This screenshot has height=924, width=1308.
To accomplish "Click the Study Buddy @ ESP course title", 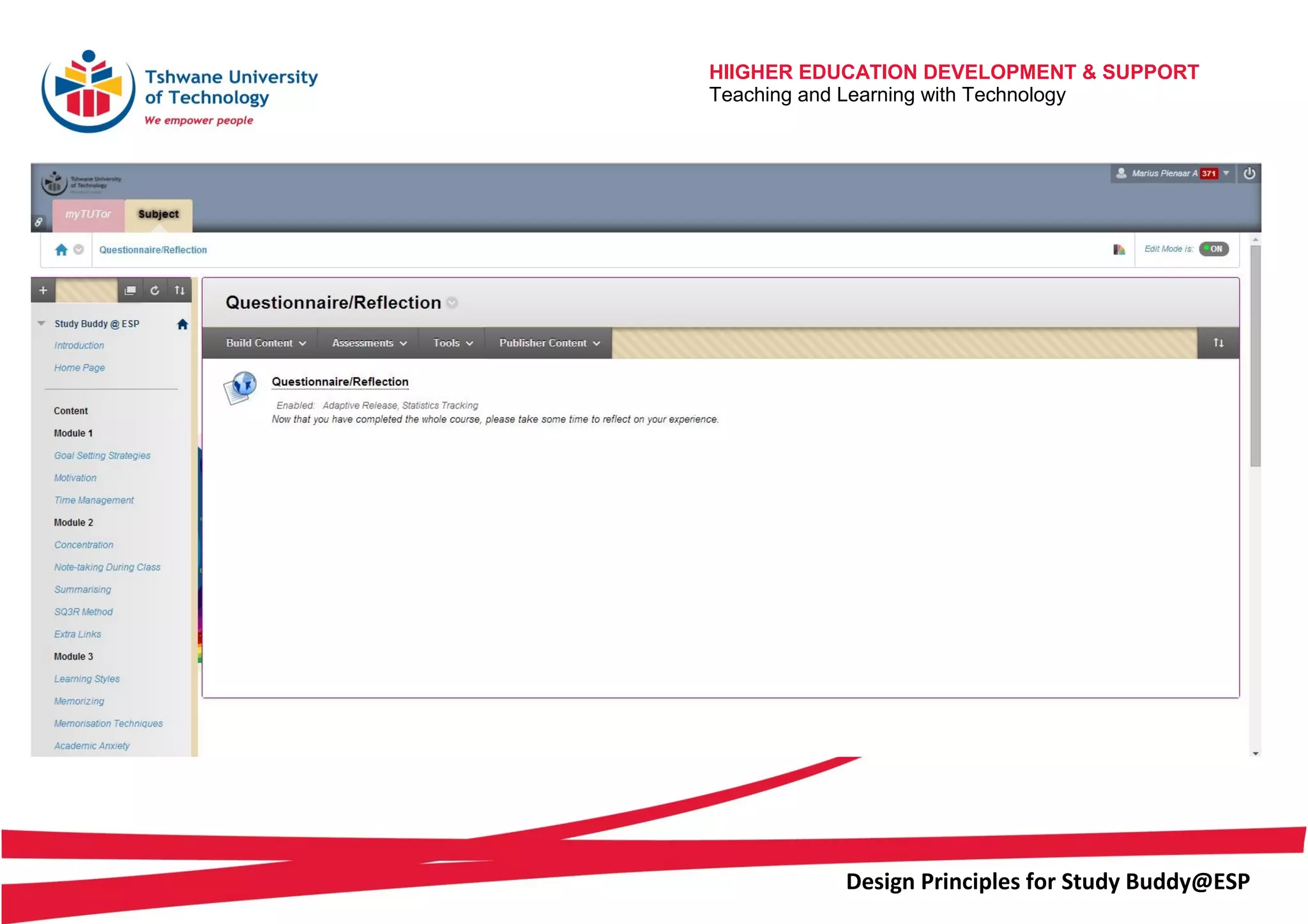I will [96, 324].
